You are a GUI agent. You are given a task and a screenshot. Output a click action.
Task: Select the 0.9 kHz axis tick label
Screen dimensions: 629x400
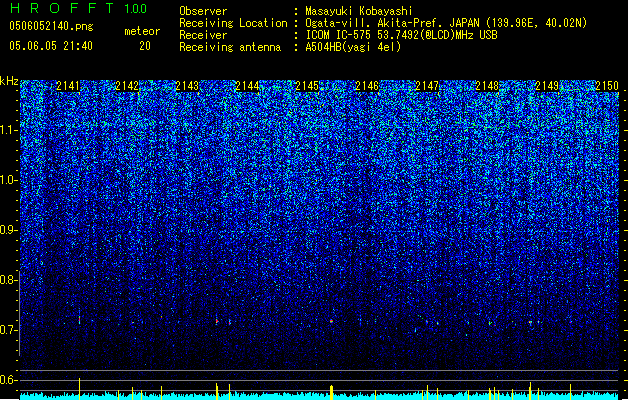pyautogui.click(x=9, y=230)
